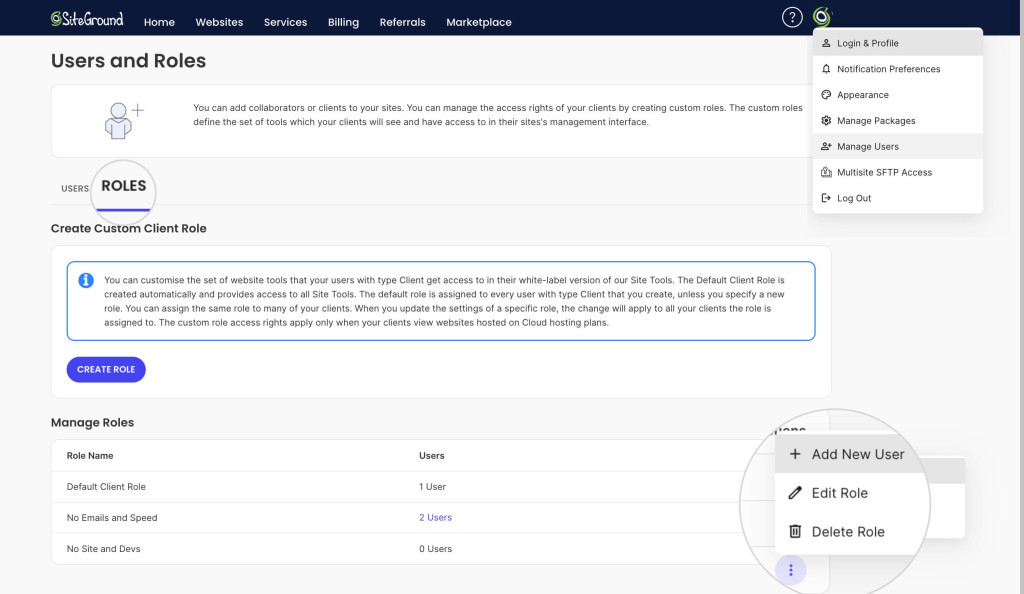
Task: Click the gear icon beside Manage Packages
Action: pyautogui.click(x=826, y=121)
